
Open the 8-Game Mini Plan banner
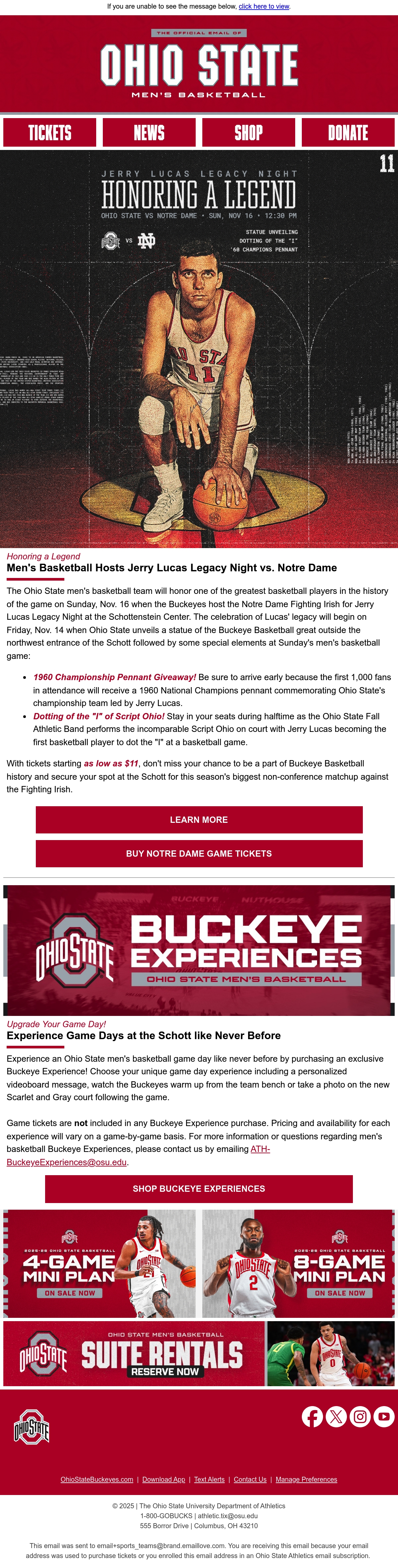pyautogui.click(x=298, y=1264)
